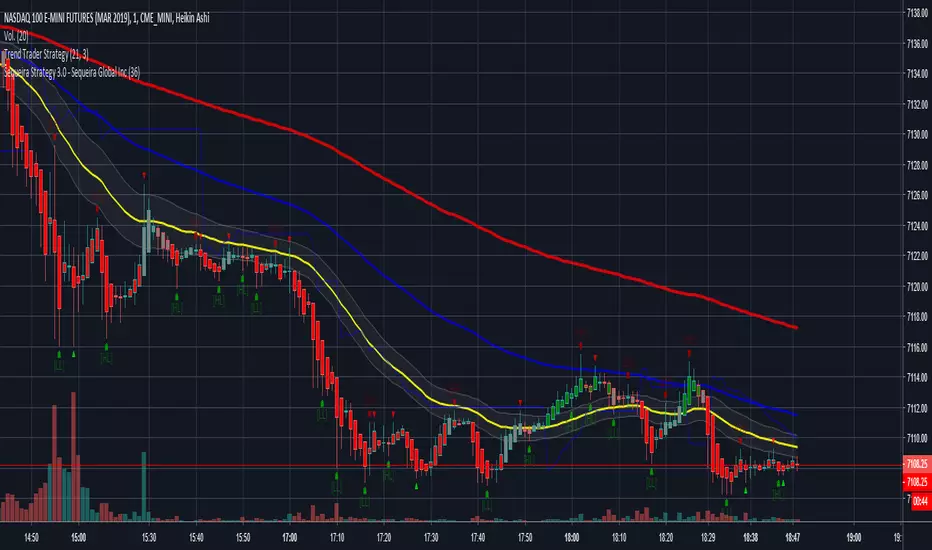Click the 18:38 time axis label

point(750,538)
